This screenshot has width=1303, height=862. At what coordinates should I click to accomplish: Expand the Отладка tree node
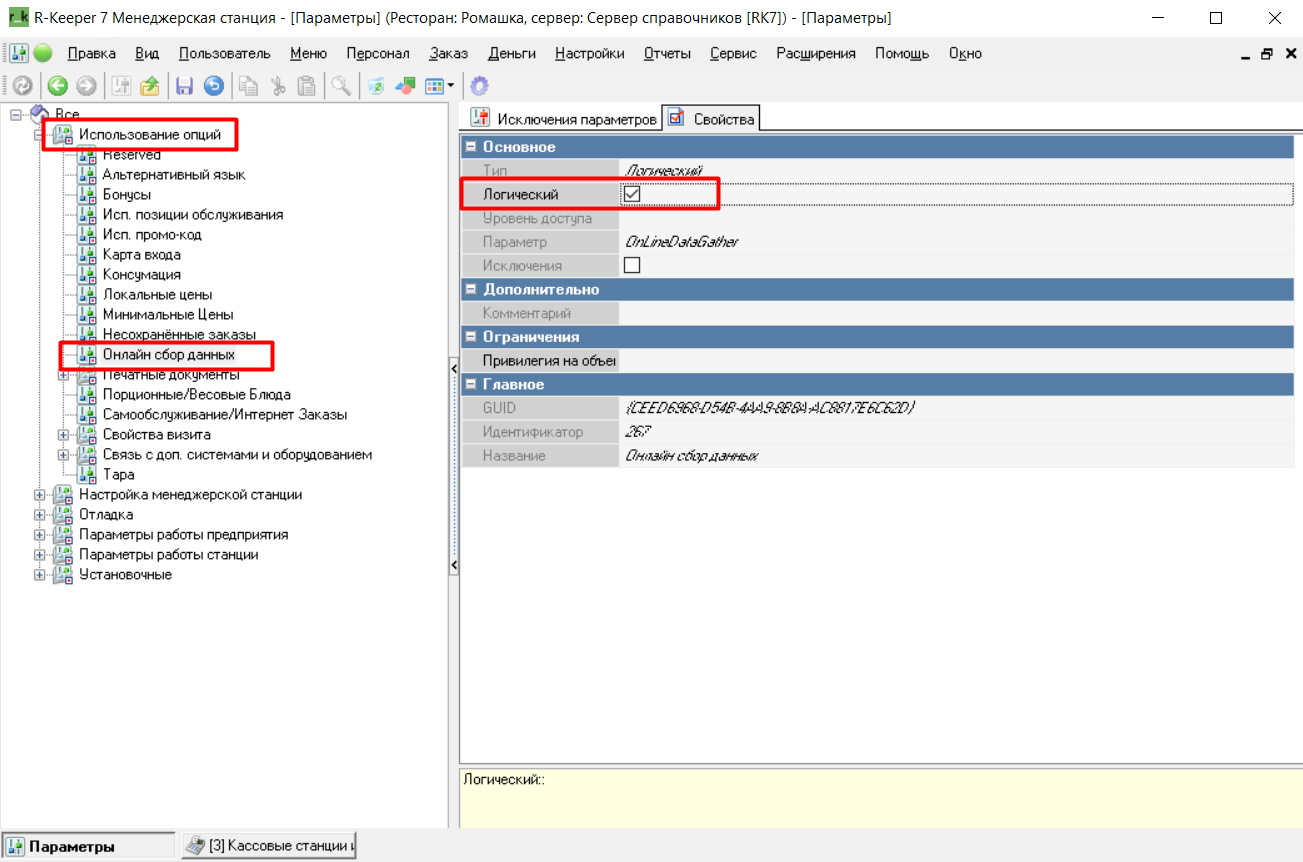click(x=40, y=515)
